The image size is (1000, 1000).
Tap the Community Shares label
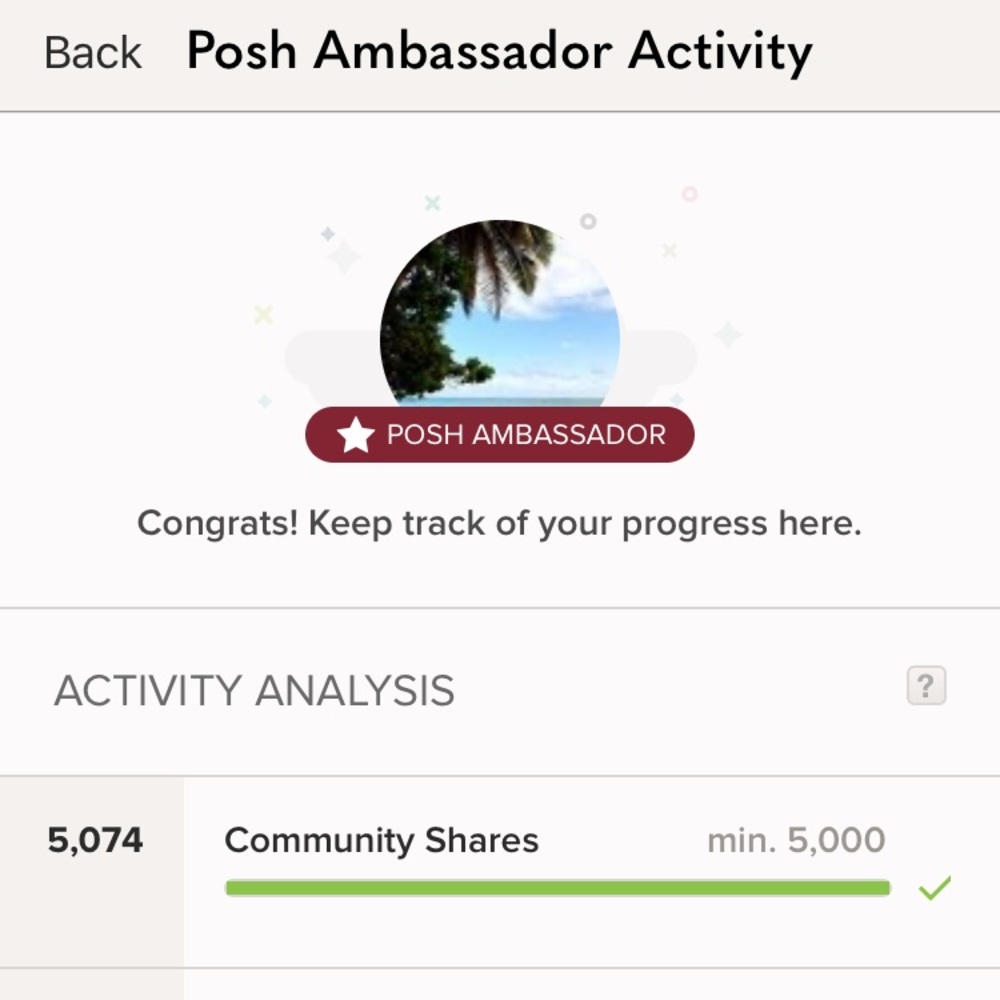click(383, 840)
